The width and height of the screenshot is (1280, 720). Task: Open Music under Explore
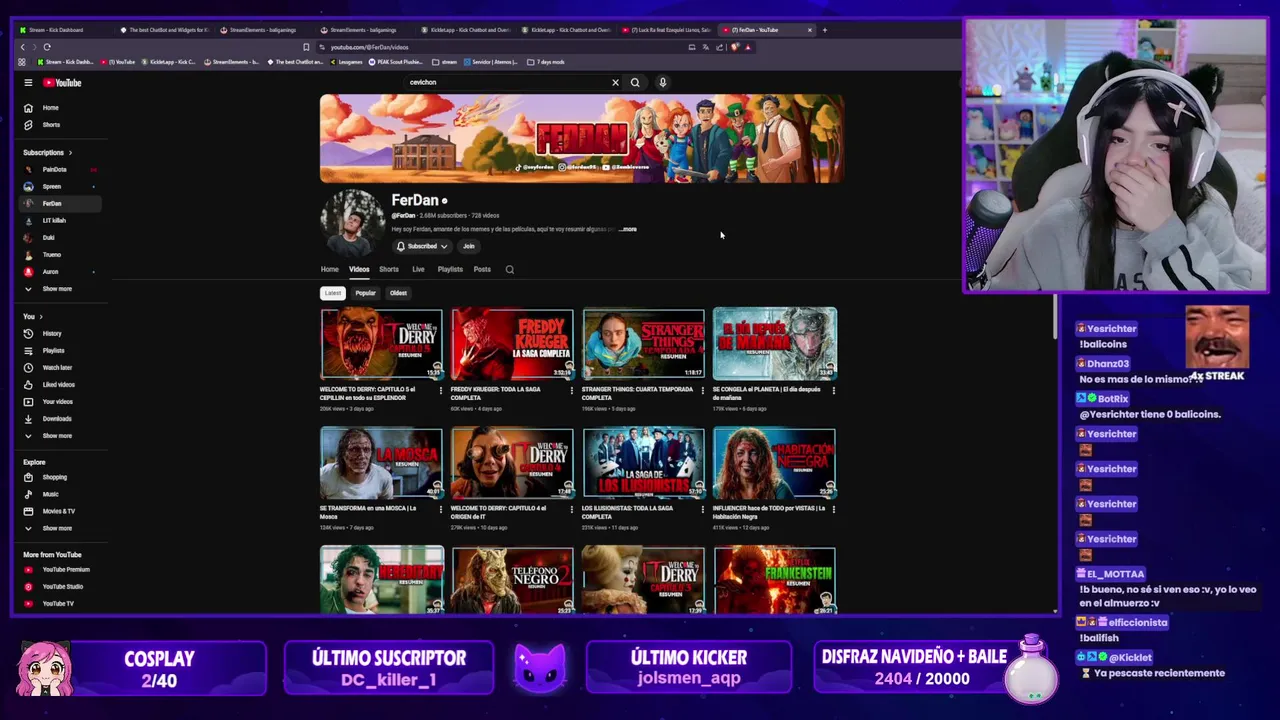pos(60,494)
